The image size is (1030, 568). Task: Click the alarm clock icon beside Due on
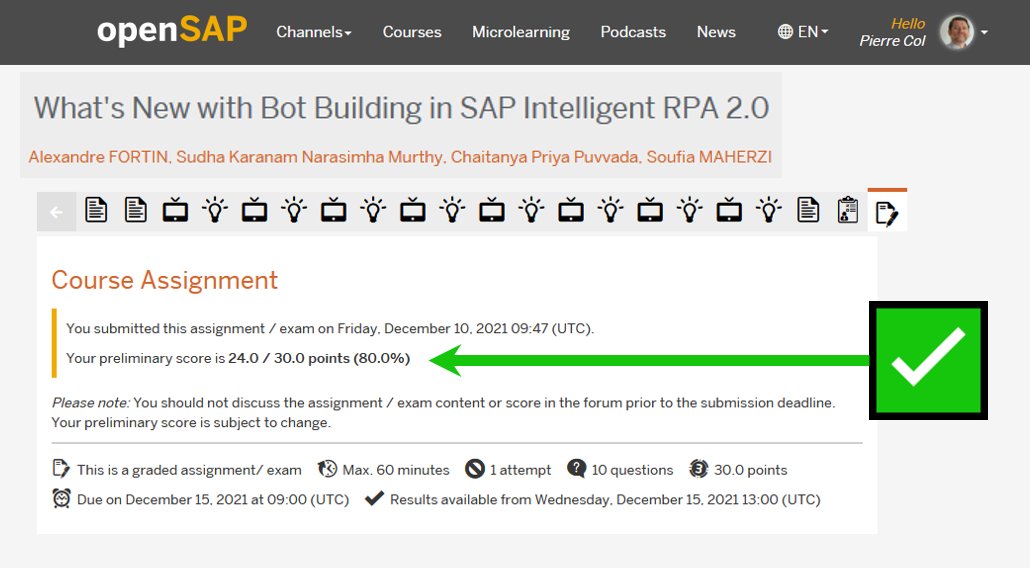pyautogui.click(x=61, y=498)
